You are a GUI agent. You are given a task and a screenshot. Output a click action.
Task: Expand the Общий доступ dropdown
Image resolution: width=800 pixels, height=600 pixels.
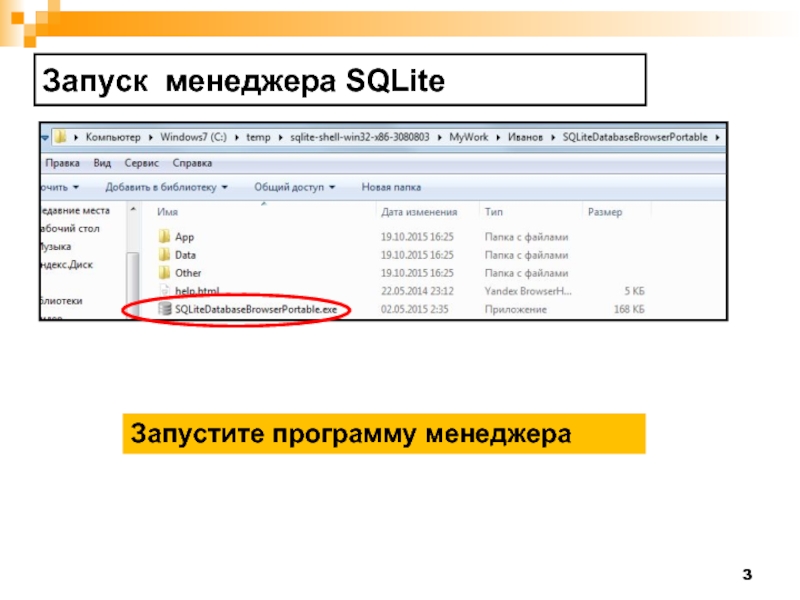coord(294,187)
